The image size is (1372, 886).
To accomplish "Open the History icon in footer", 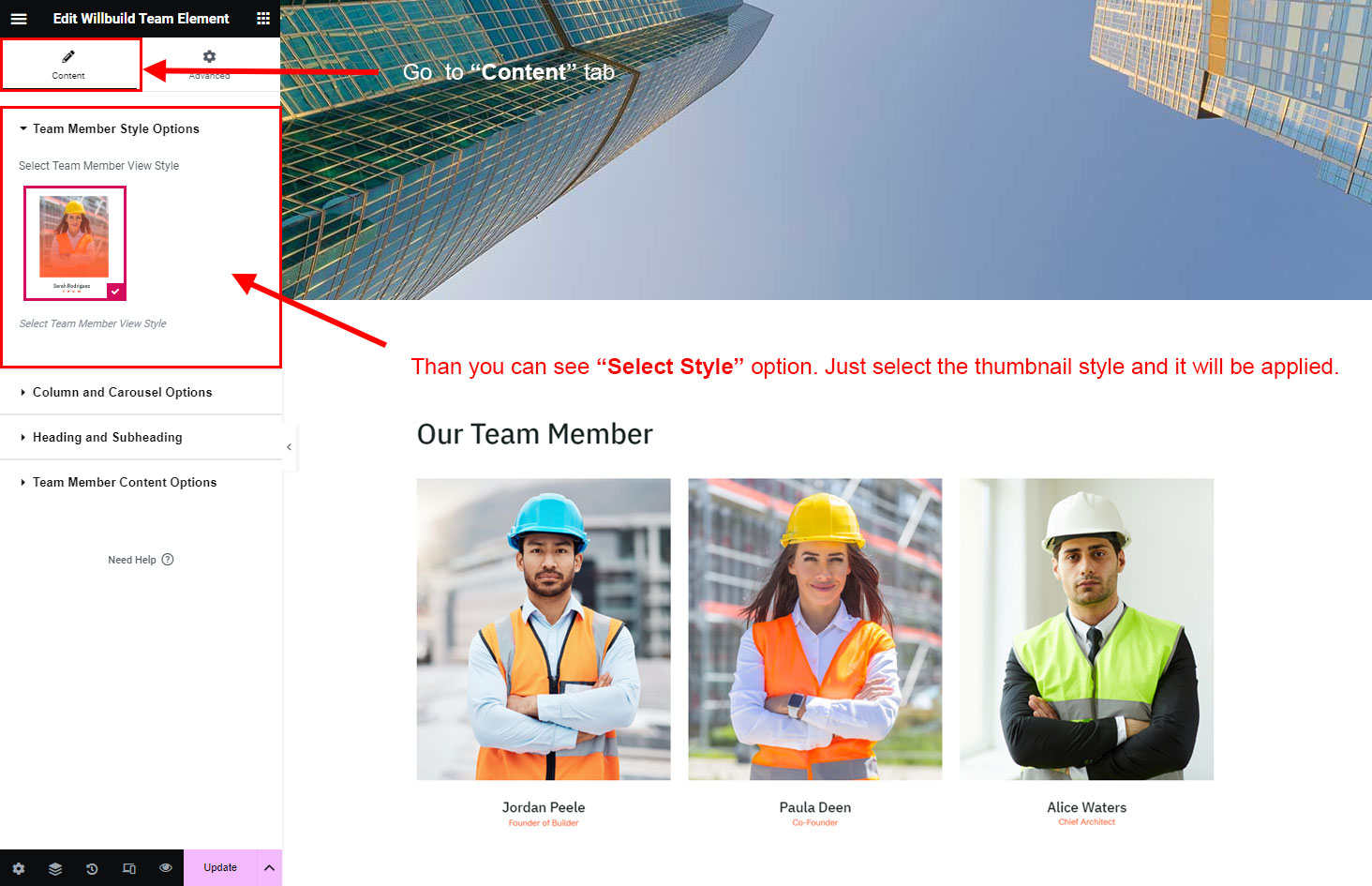I will click(92, 868).
